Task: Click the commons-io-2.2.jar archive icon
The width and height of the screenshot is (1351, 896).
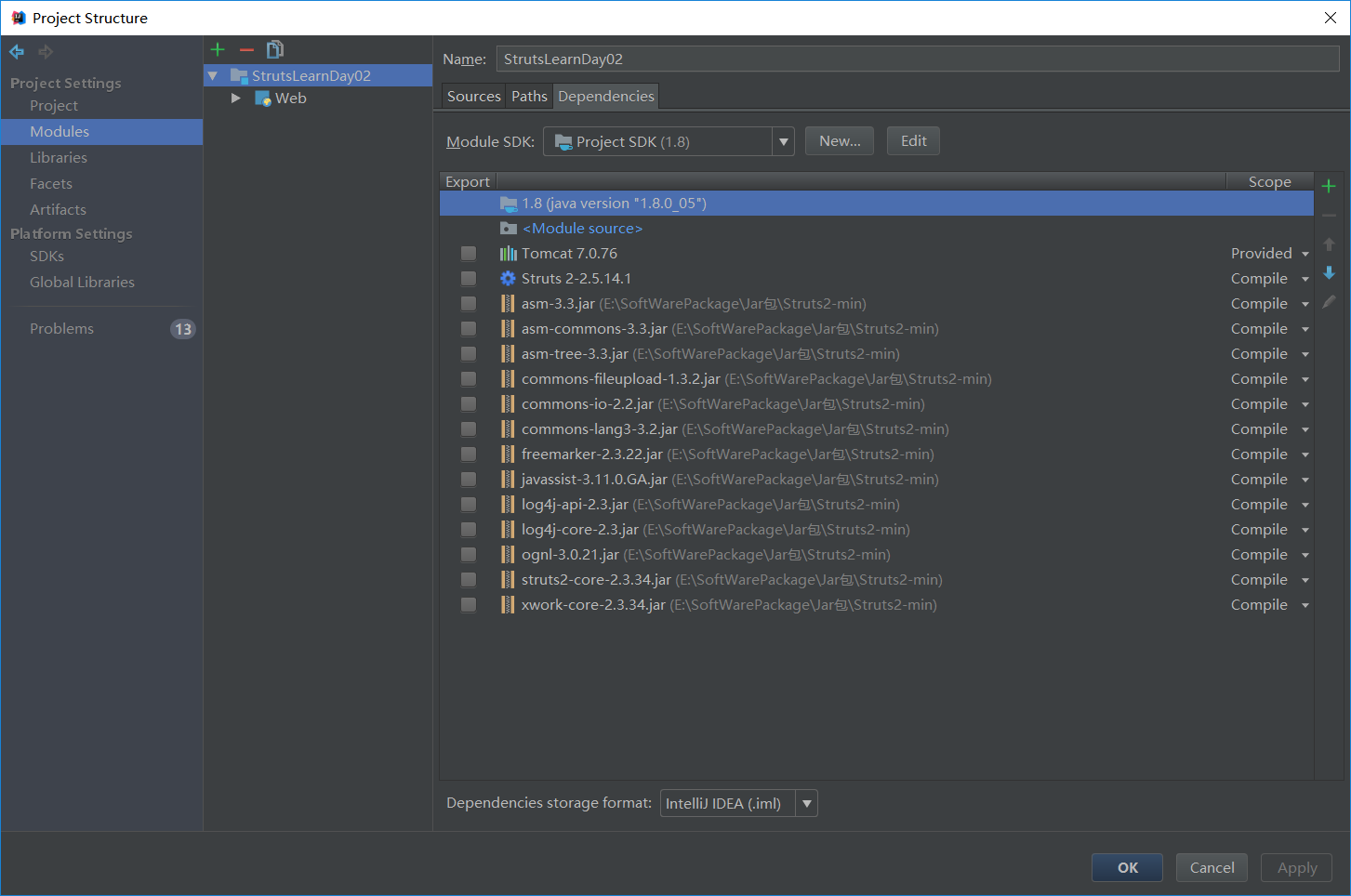Action: 508,404
